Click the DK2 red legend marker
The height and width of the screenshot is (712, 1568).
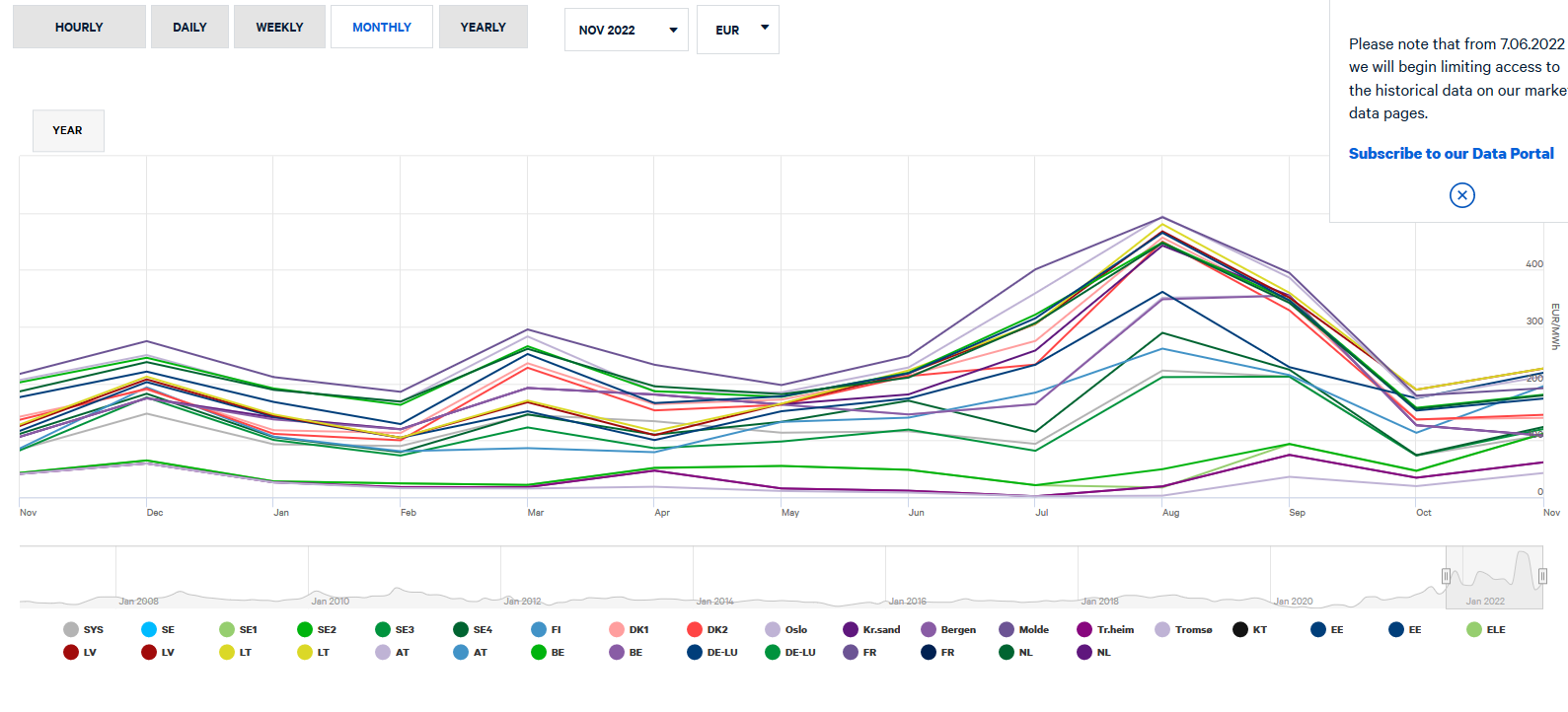point(695,629)
